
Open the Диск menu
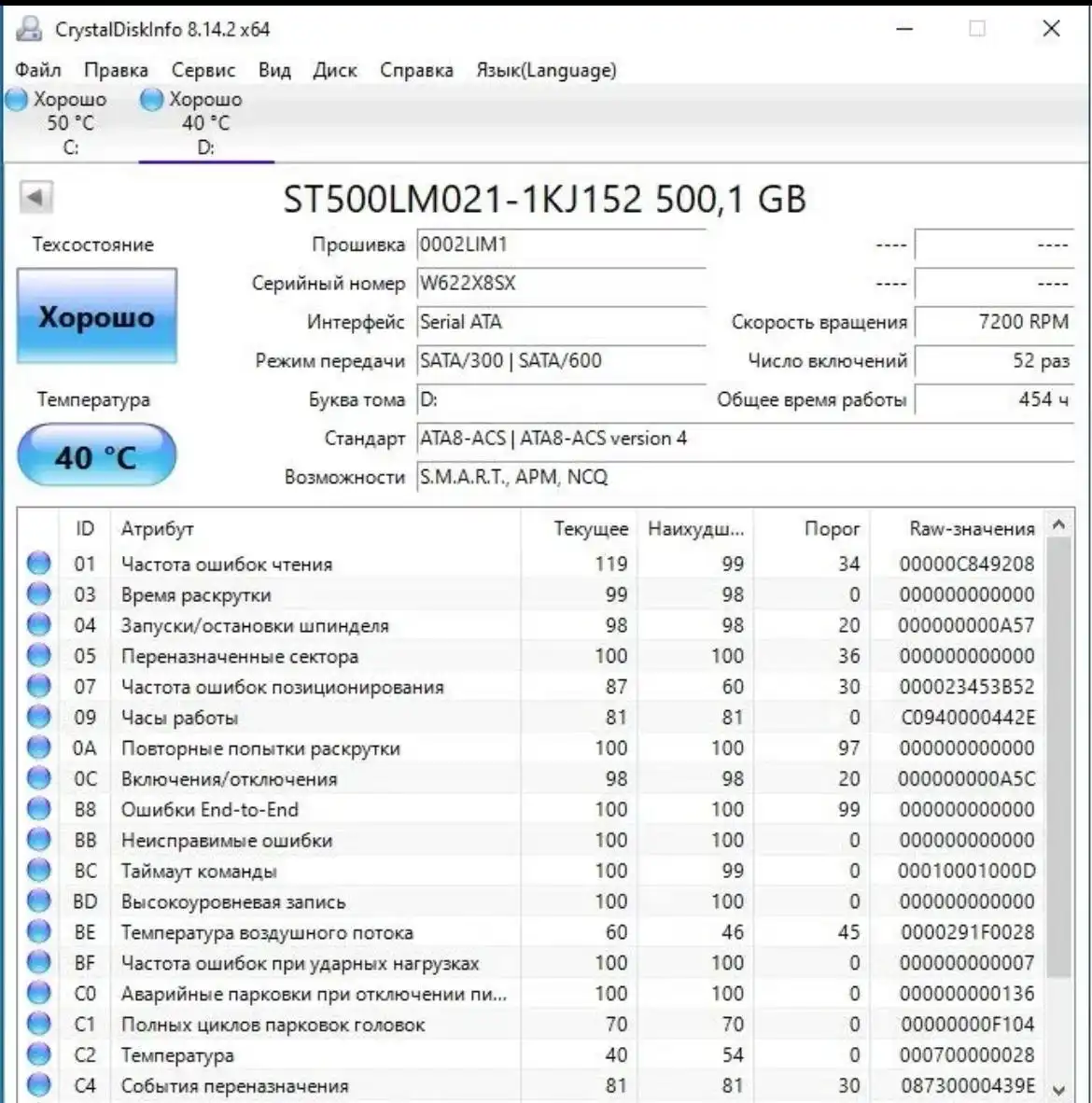click(x=335, y=70)
